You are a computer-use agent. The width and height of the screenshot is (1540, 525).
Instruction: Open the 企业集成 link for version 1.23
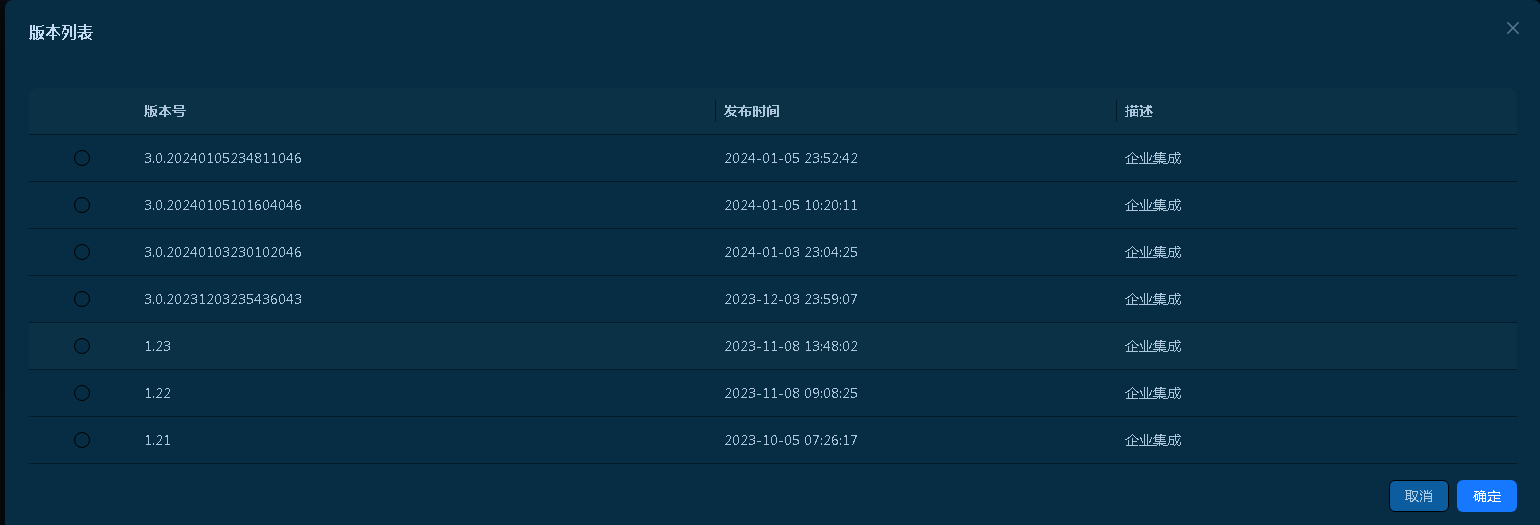tap(1153, 346)
